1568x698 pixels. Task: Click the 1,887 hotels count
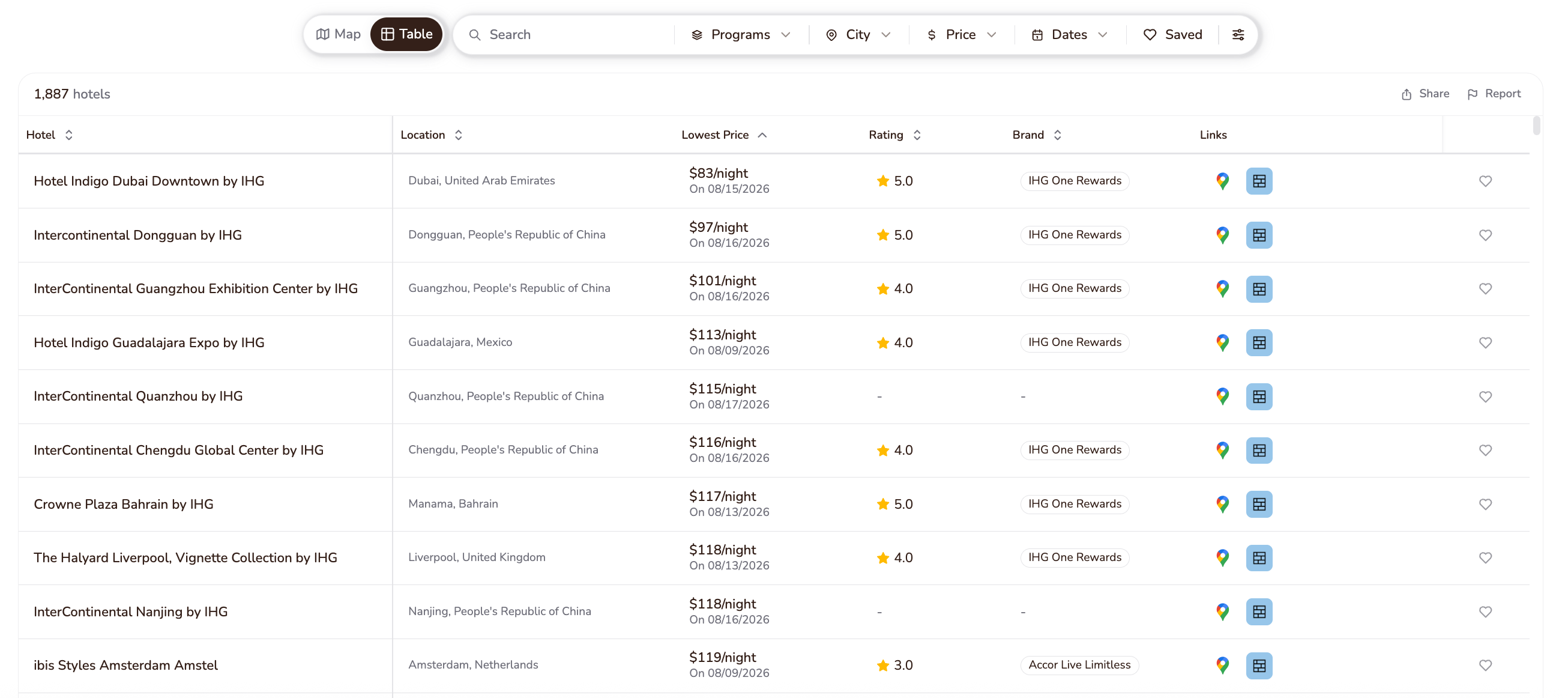tap(72, 94)
